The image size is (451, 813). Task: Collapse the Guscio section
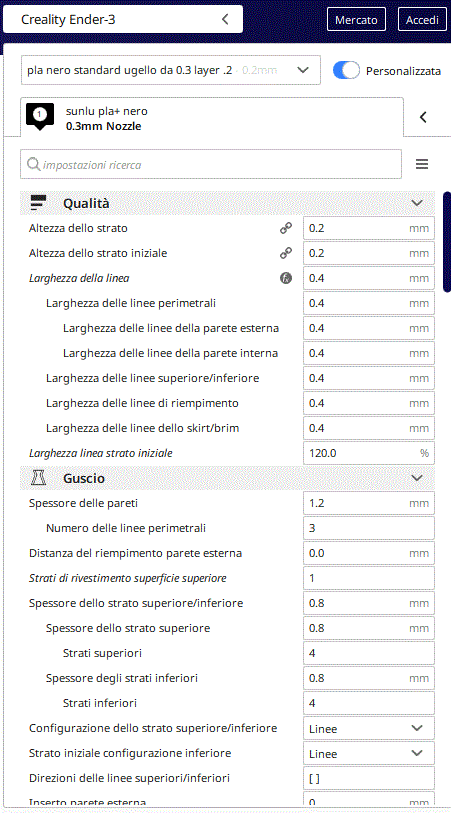click(417, 478)
